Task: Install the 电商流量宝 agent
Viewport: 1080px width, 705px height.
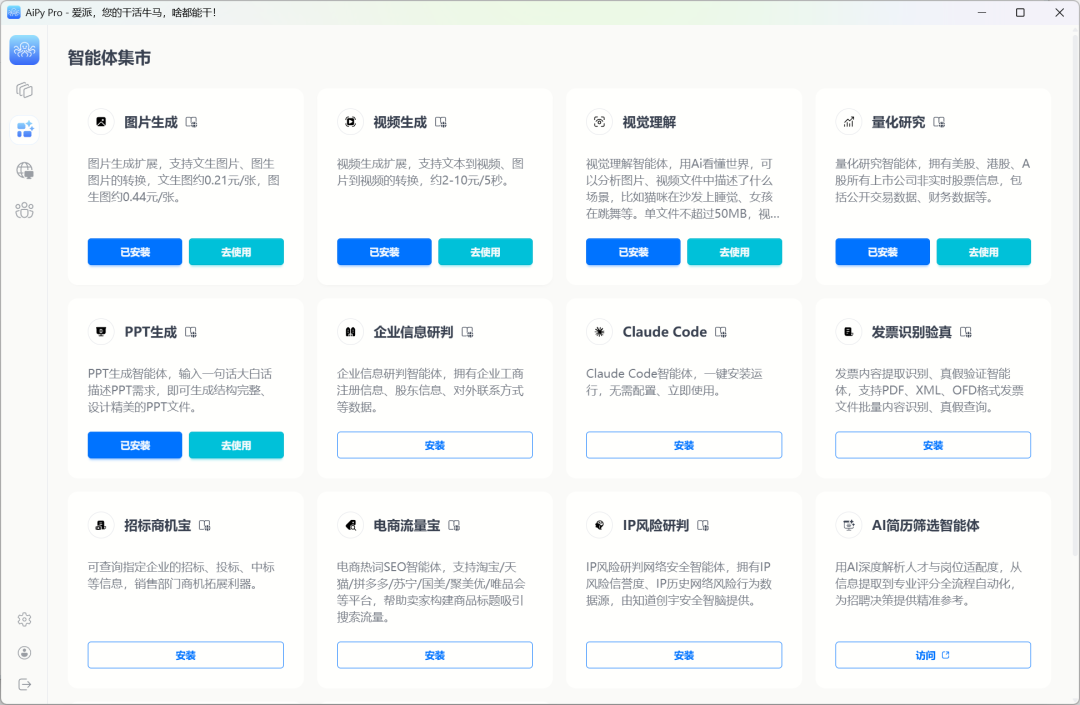Action: (x=435, y=655)
